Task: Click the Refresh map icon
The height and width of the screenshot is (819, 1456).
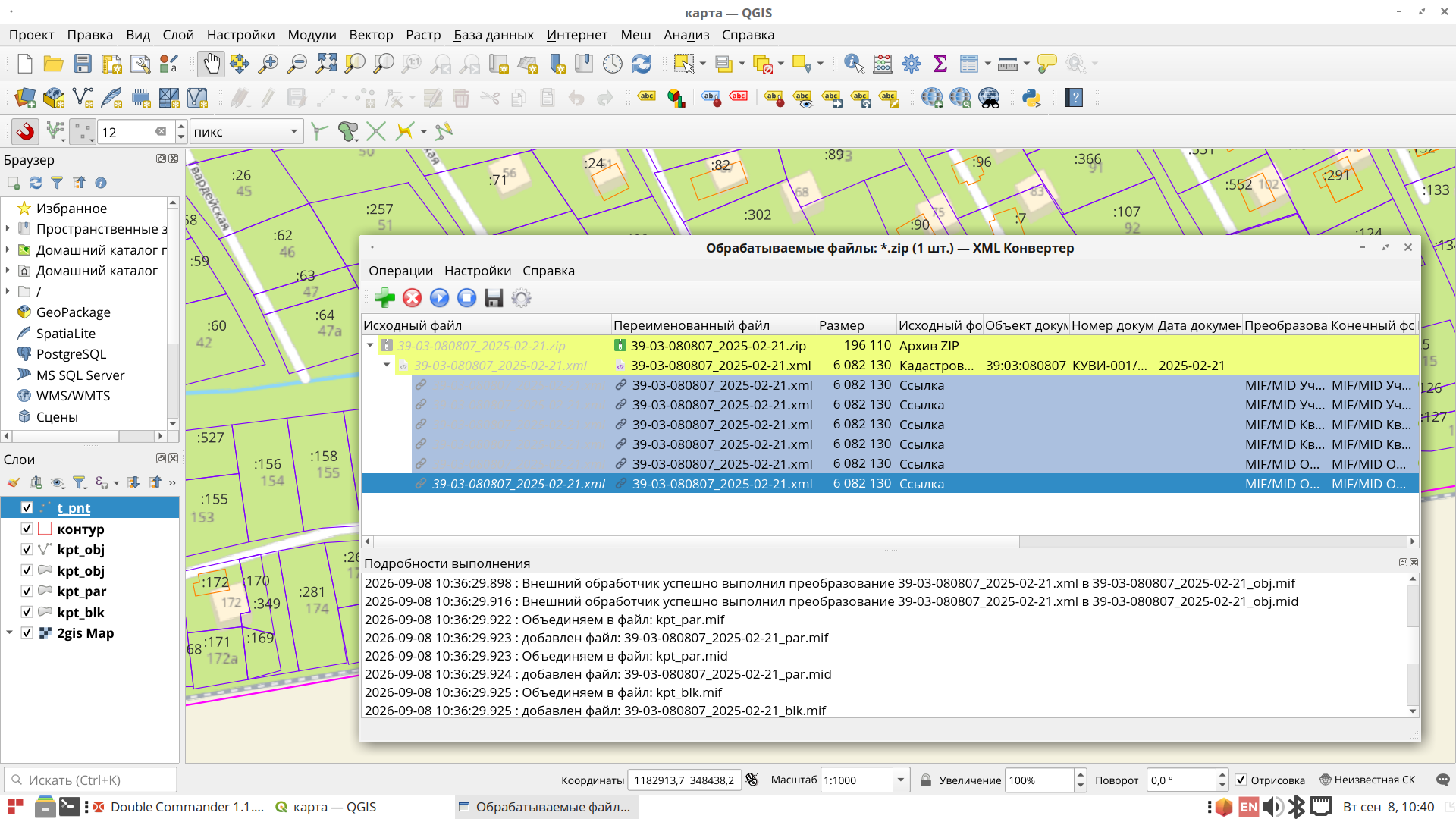Action: tap(642, 64)
